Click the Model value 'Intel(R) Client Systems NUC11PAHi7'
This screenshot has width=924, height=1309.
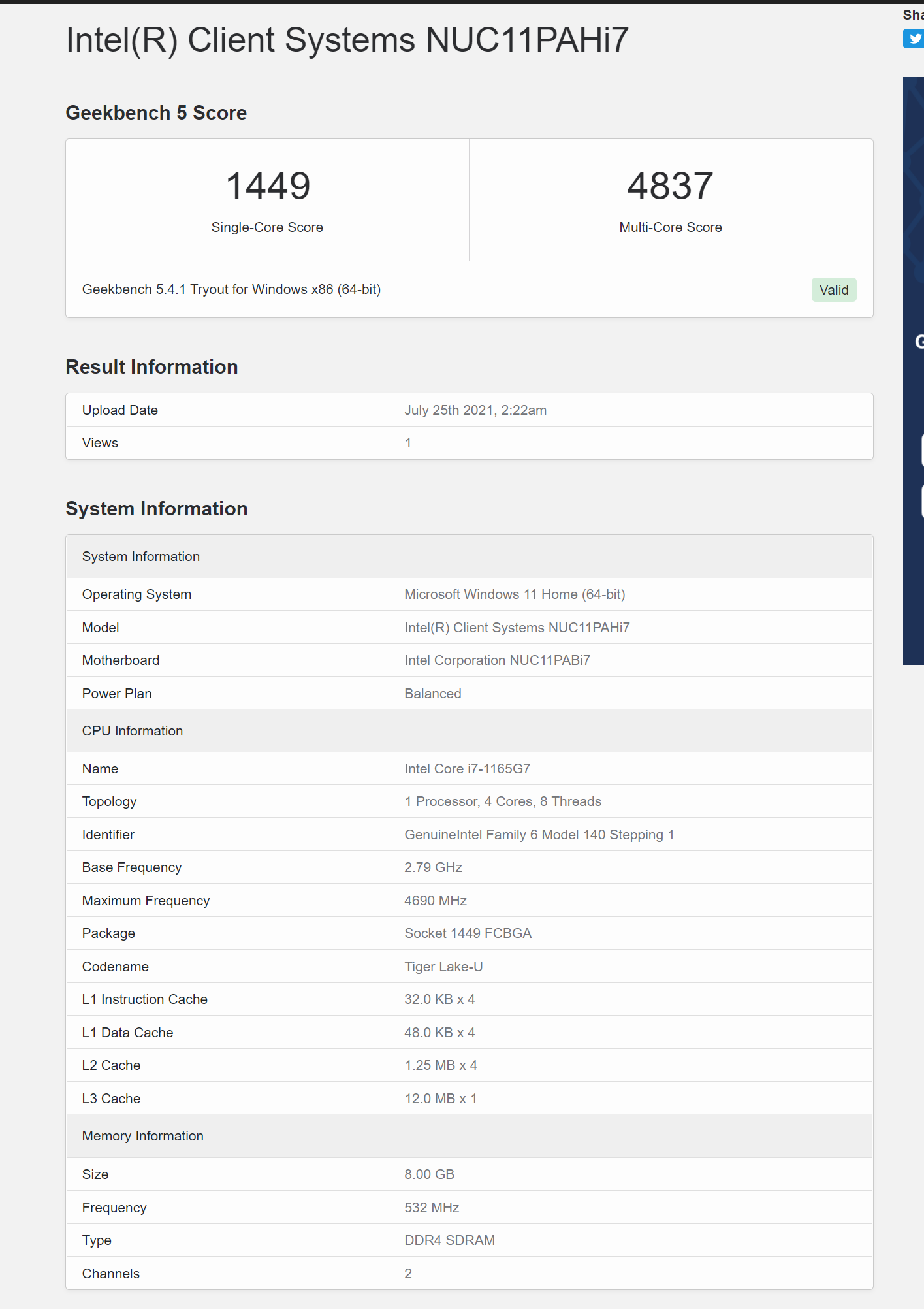[x=517, y=628]
